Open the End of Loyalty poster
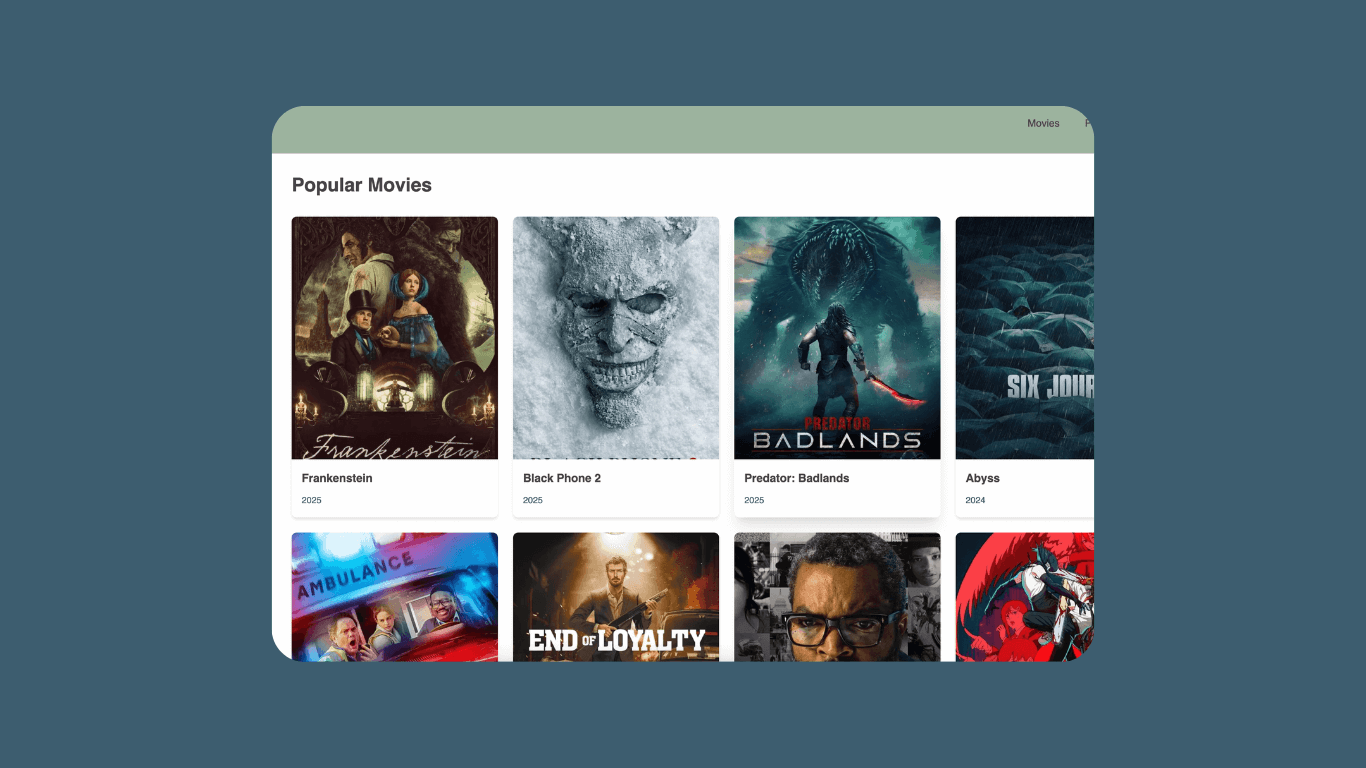Screen dimensions: 1366x768 (x=615, y=596)
